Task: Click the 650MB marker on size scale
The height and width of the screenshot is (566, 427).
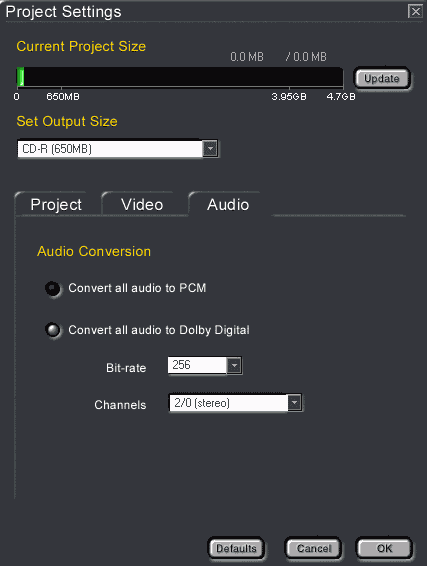Action: click(63, 97)
